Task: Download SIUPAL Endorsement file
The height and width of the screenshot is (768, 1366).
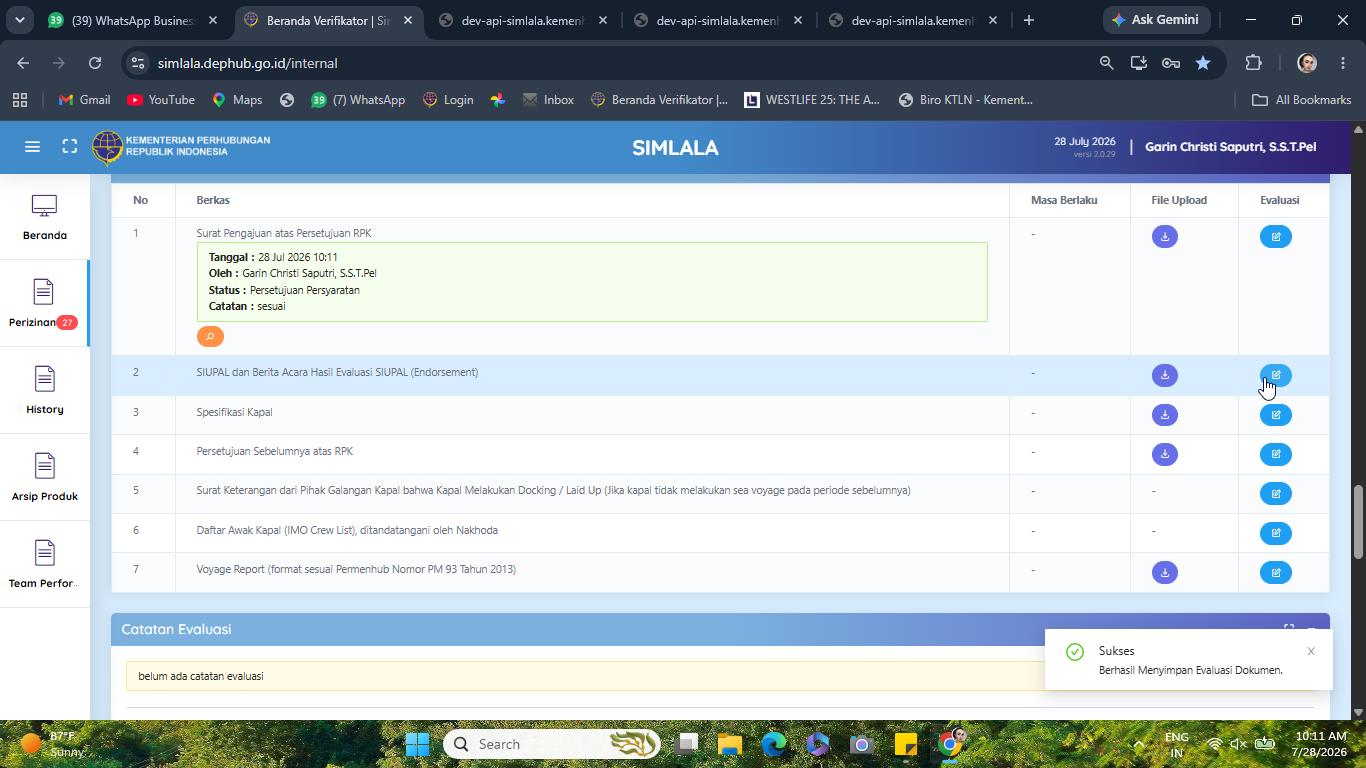Action: [x=1164, y=376]
